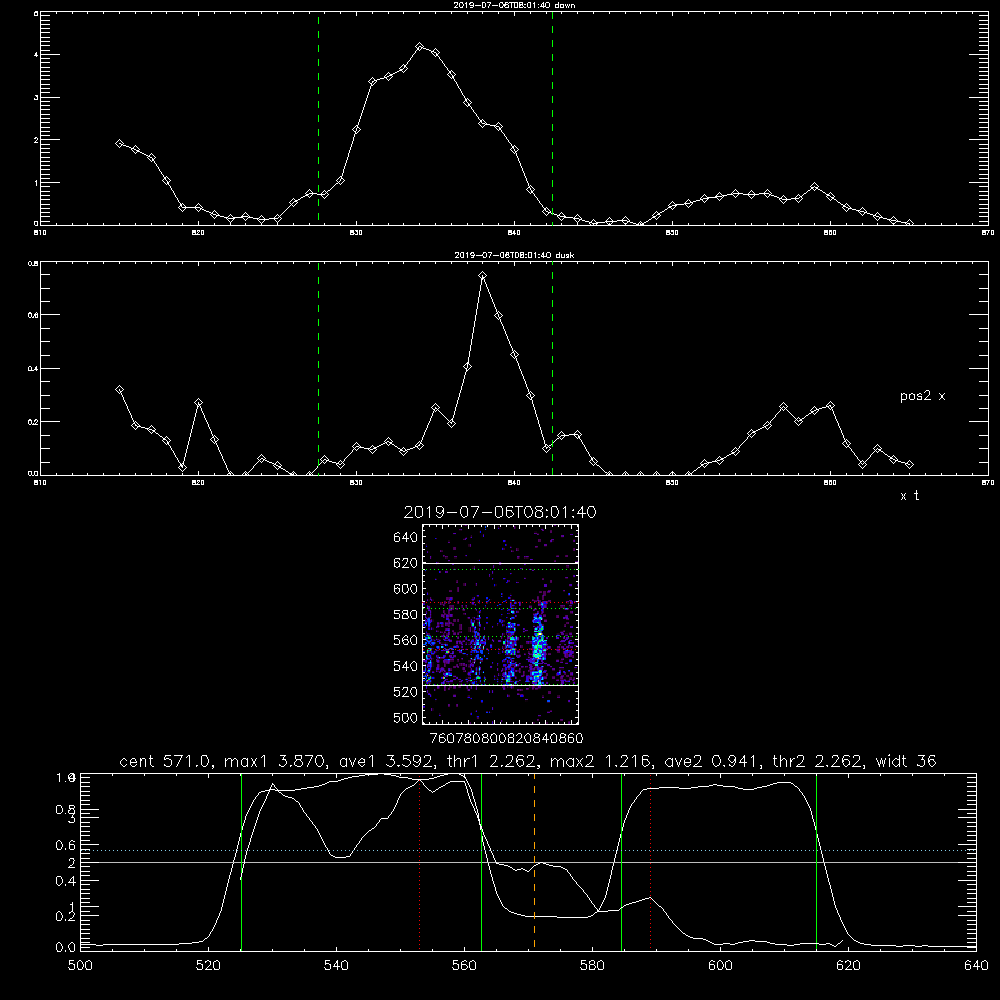Screen dimensions: 1000x1000
Task: Click bottom plot y-axis label '0.0'
Action: (x=66, y=948)
